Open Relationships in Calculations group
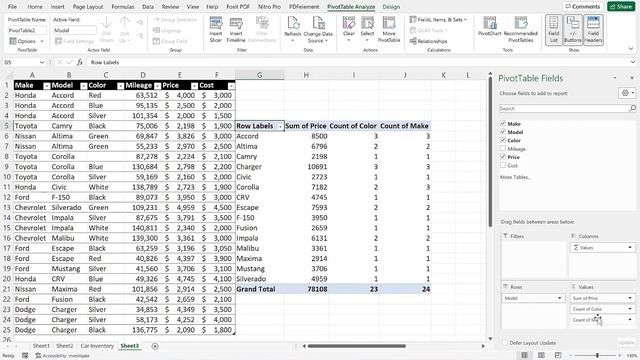 tap(428, 41)
